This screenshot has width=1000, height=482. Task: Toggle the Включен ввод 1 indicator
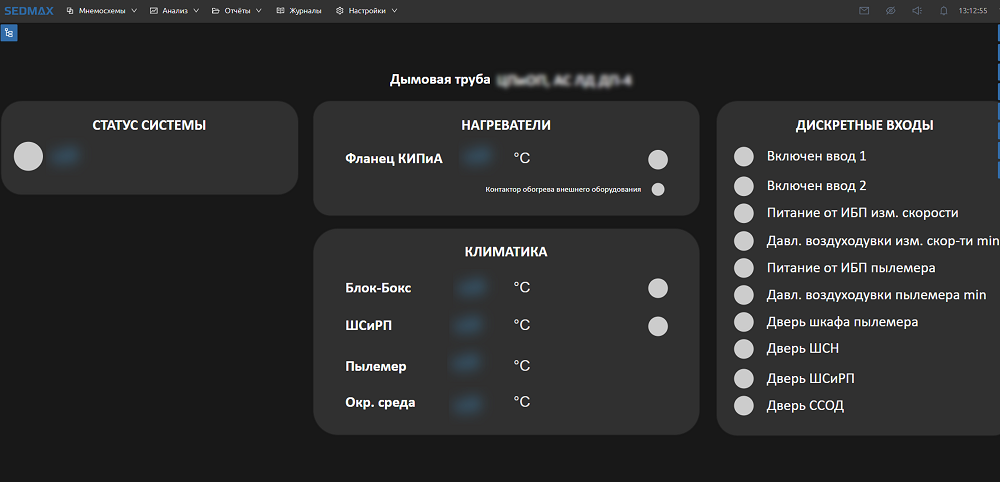coord(743,157)
